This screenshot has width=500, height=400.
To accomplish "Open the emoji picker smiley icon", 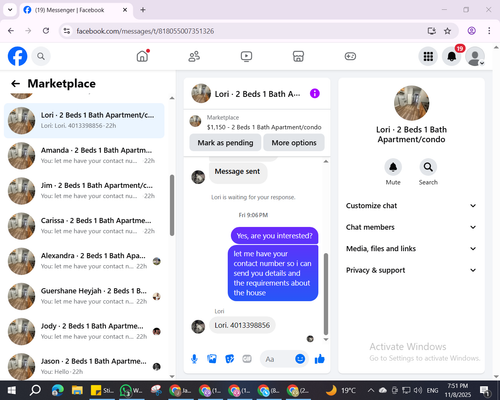I will (x=300, y=359).
